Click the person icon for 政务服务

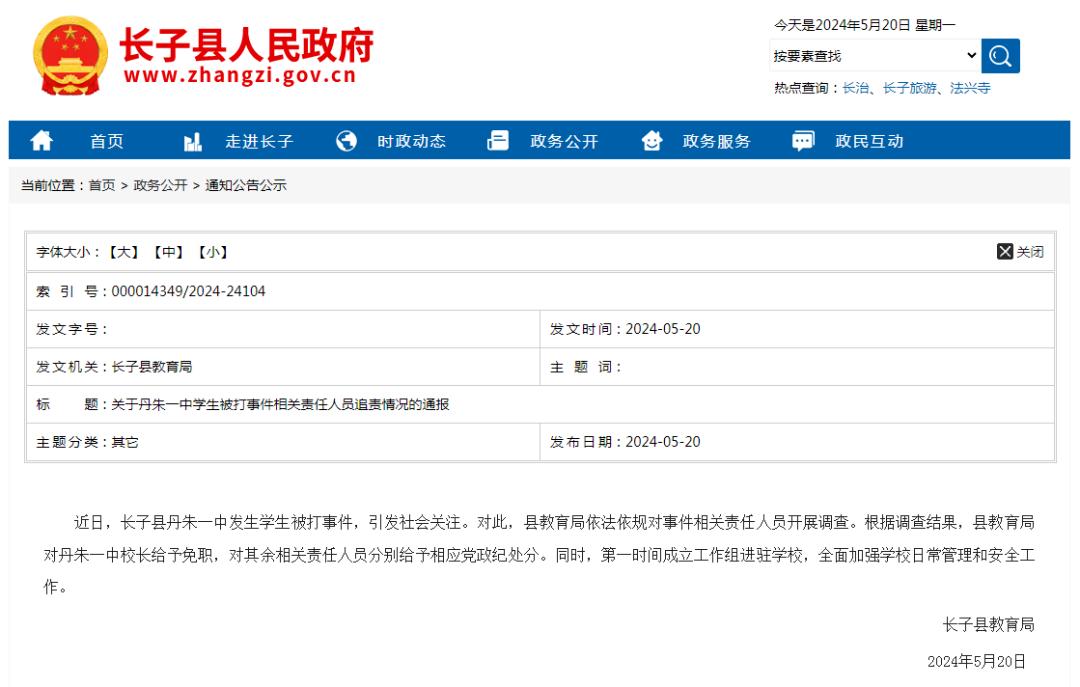652,141
